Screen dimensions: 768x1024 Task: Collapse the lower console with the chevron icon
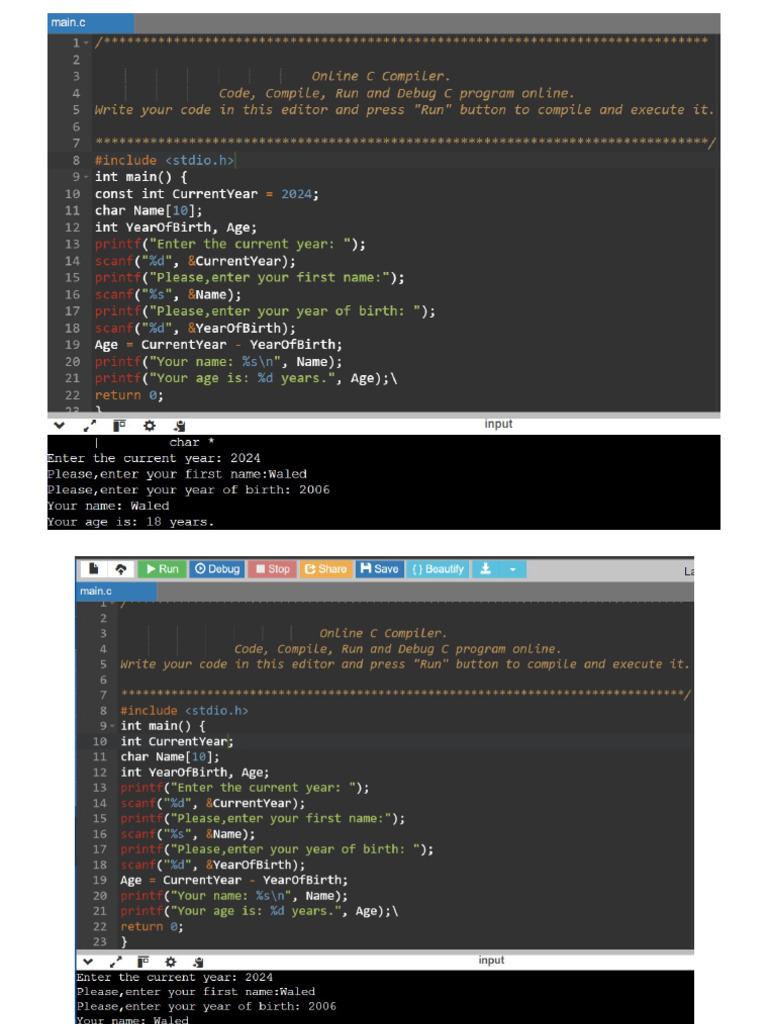pyautogui.click(x=88, y=961)
